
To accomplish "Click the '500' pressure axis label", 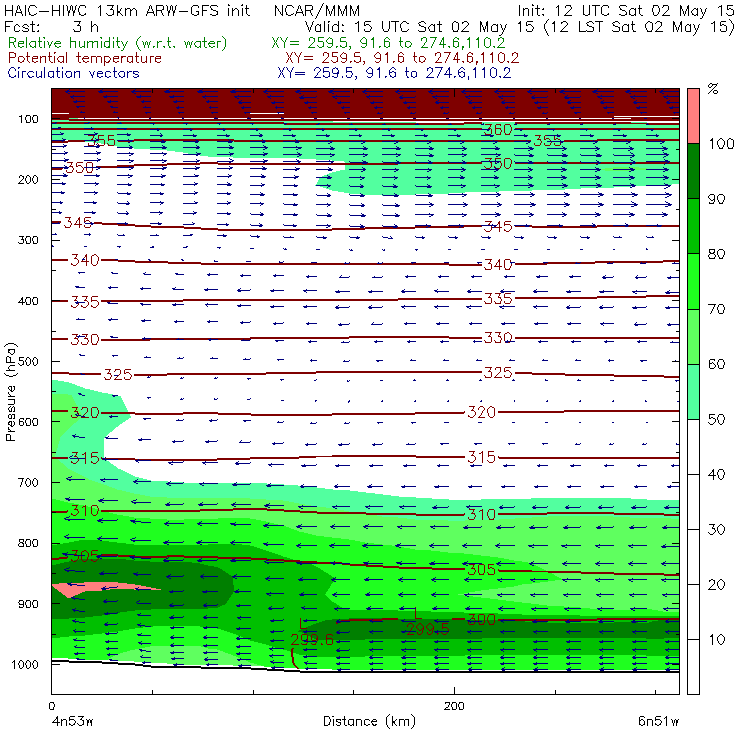I will 28,361.
